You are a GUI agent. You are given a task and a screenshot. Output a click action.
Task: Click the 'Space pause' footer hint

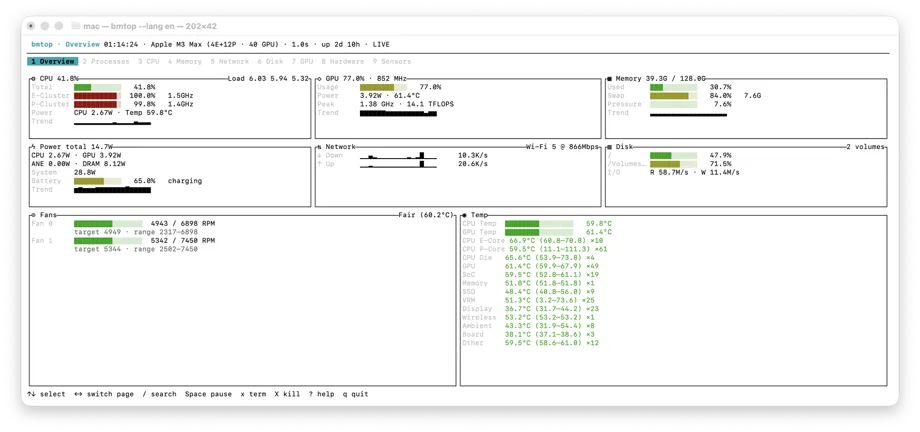(208, 394)
